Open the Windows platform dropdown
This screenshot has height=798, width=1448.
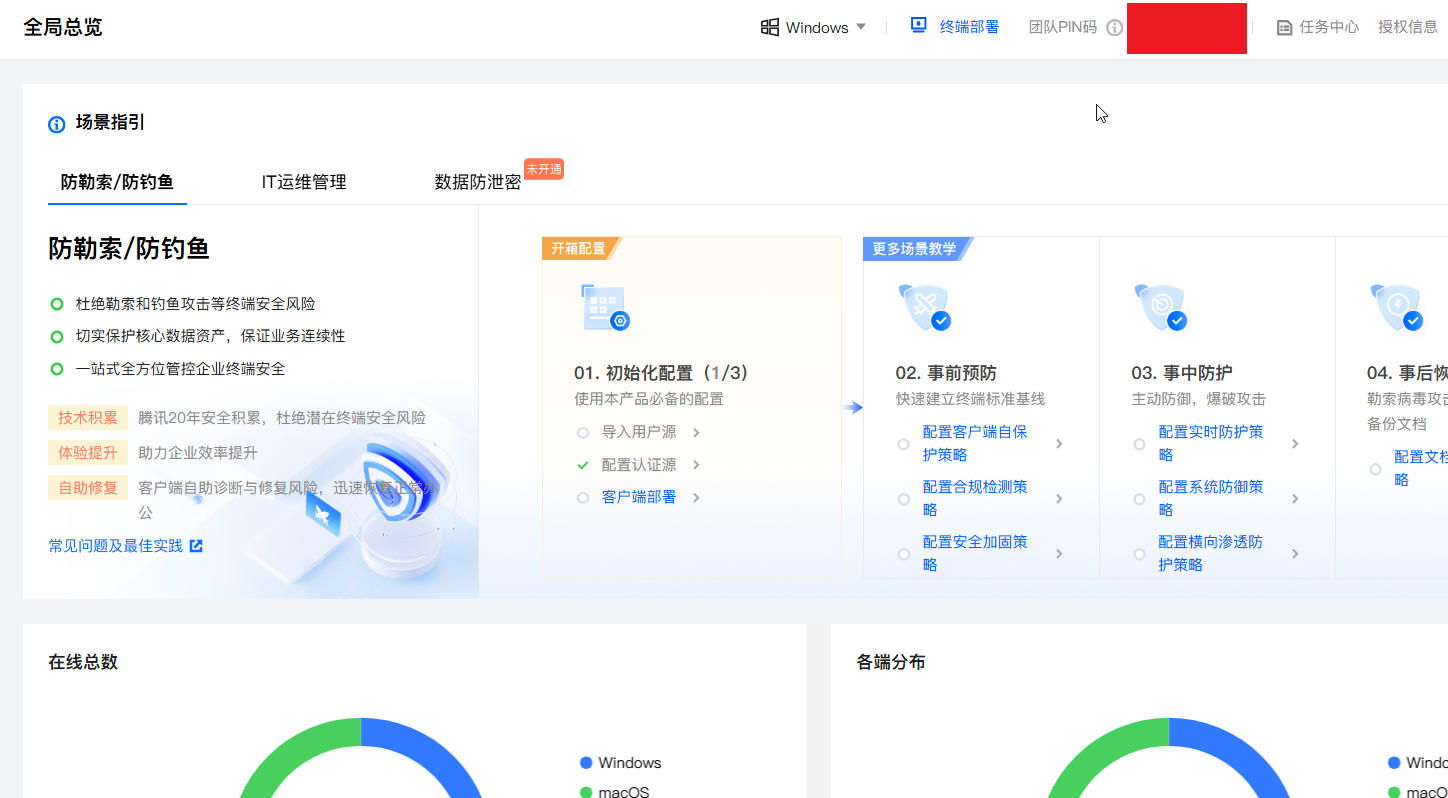coord(813,27)
